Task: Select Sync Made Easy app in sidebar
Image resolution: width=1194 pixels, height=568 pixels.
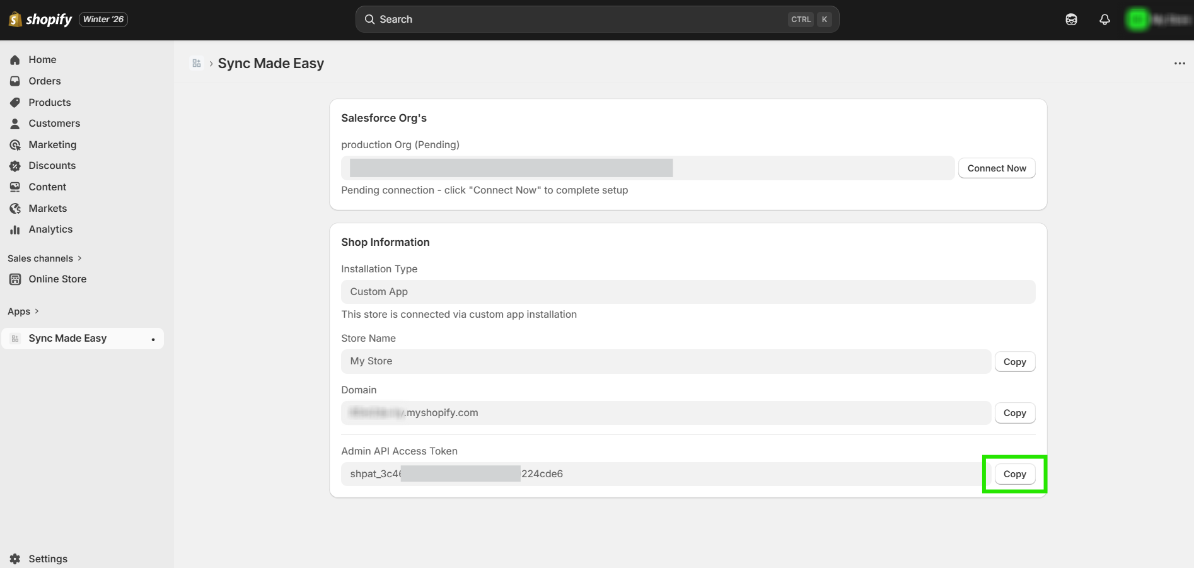Action: tap(67, 338)
